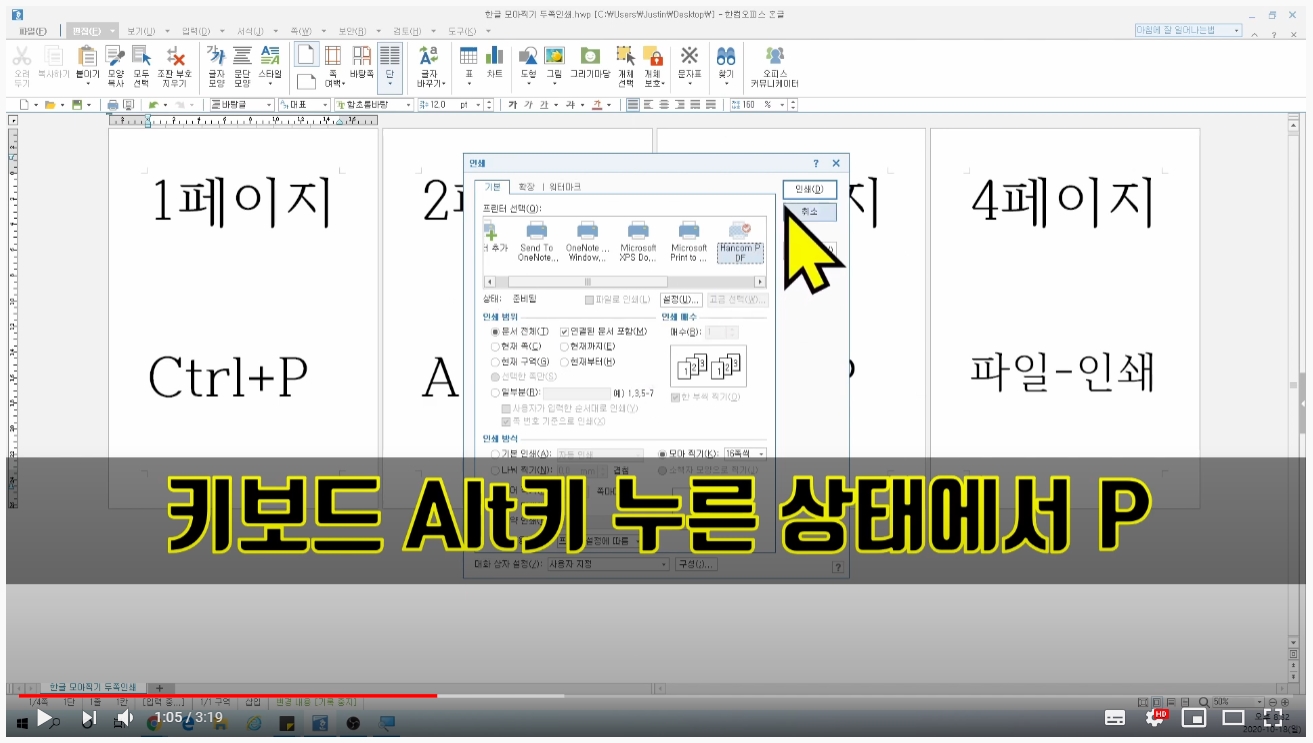
Task: Skip to the next YouTube video
Action: pos(88,717)
